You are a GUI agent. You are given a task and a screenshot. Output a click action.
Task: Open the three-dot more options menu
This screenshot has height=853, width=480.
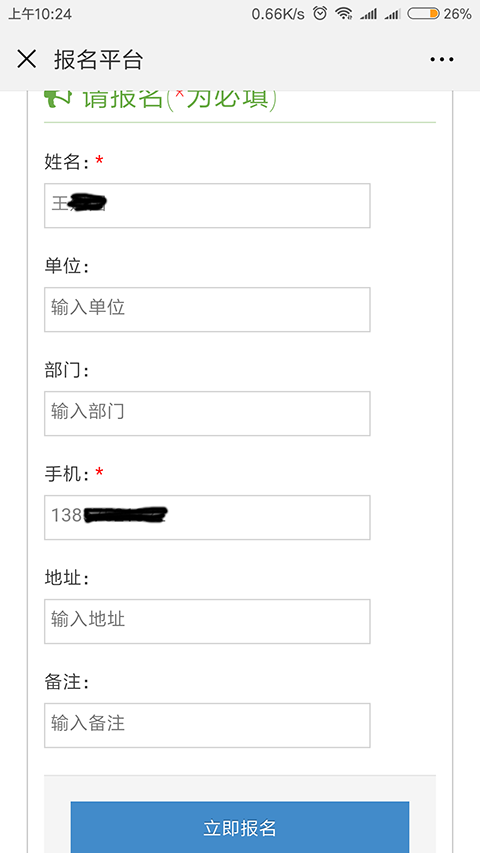coord(441,59)
